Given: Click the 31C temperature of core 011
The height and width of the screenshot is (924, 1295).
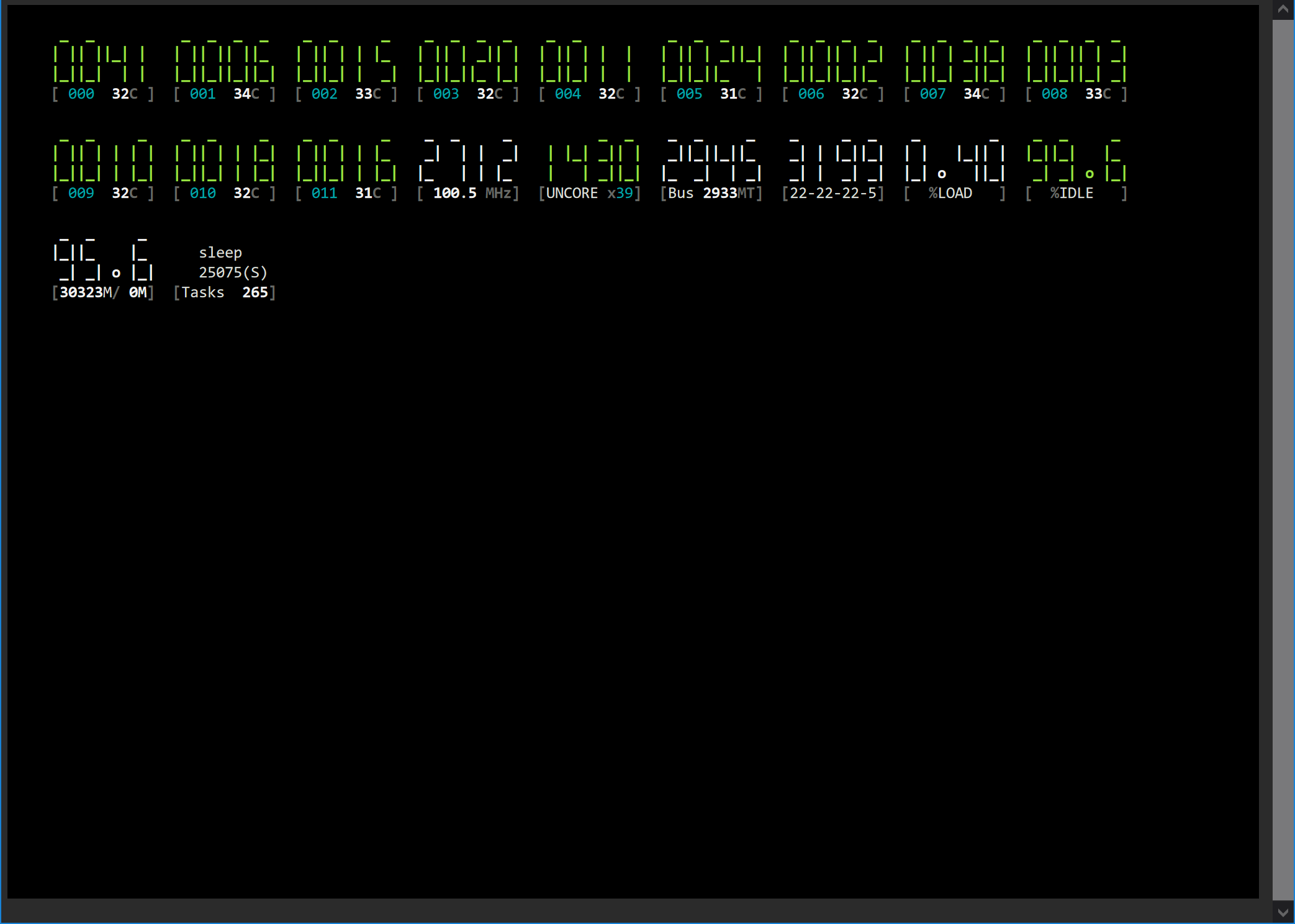Looking at the screenshot, I should [368, 193].
